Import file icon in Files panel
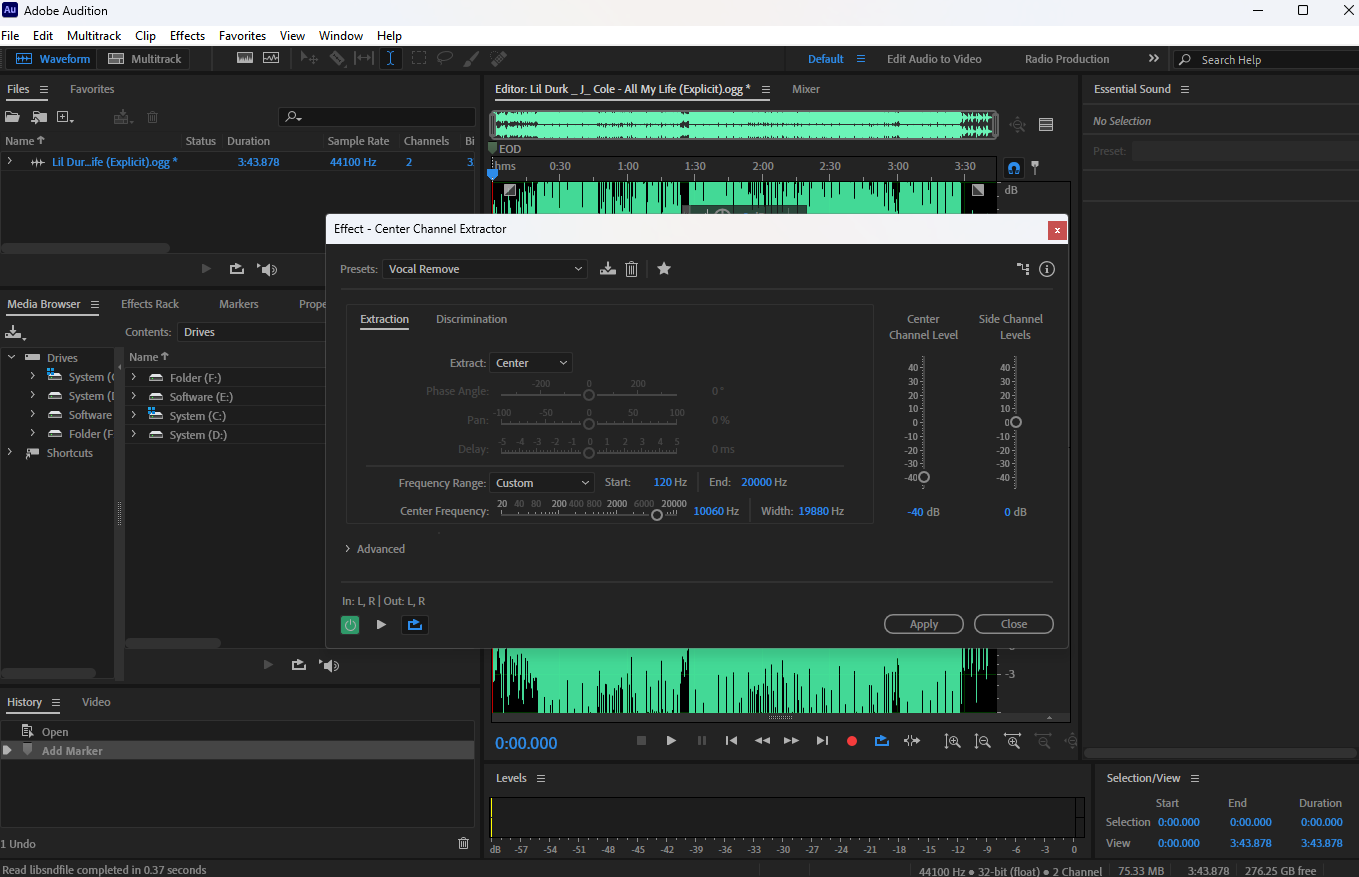The height and width of the screenshot is (877, 1359). point(39,117)
